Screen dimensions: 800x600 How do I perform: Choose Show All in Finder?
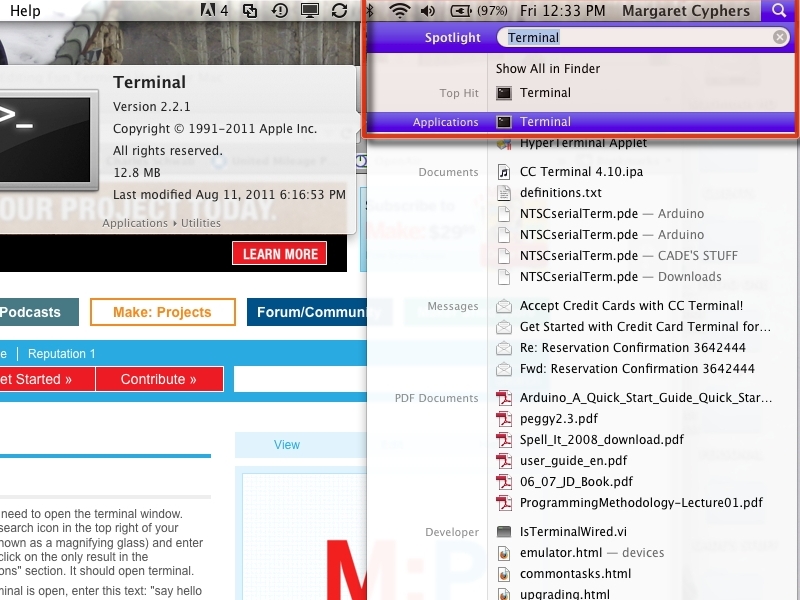click(x=547, y=68)
